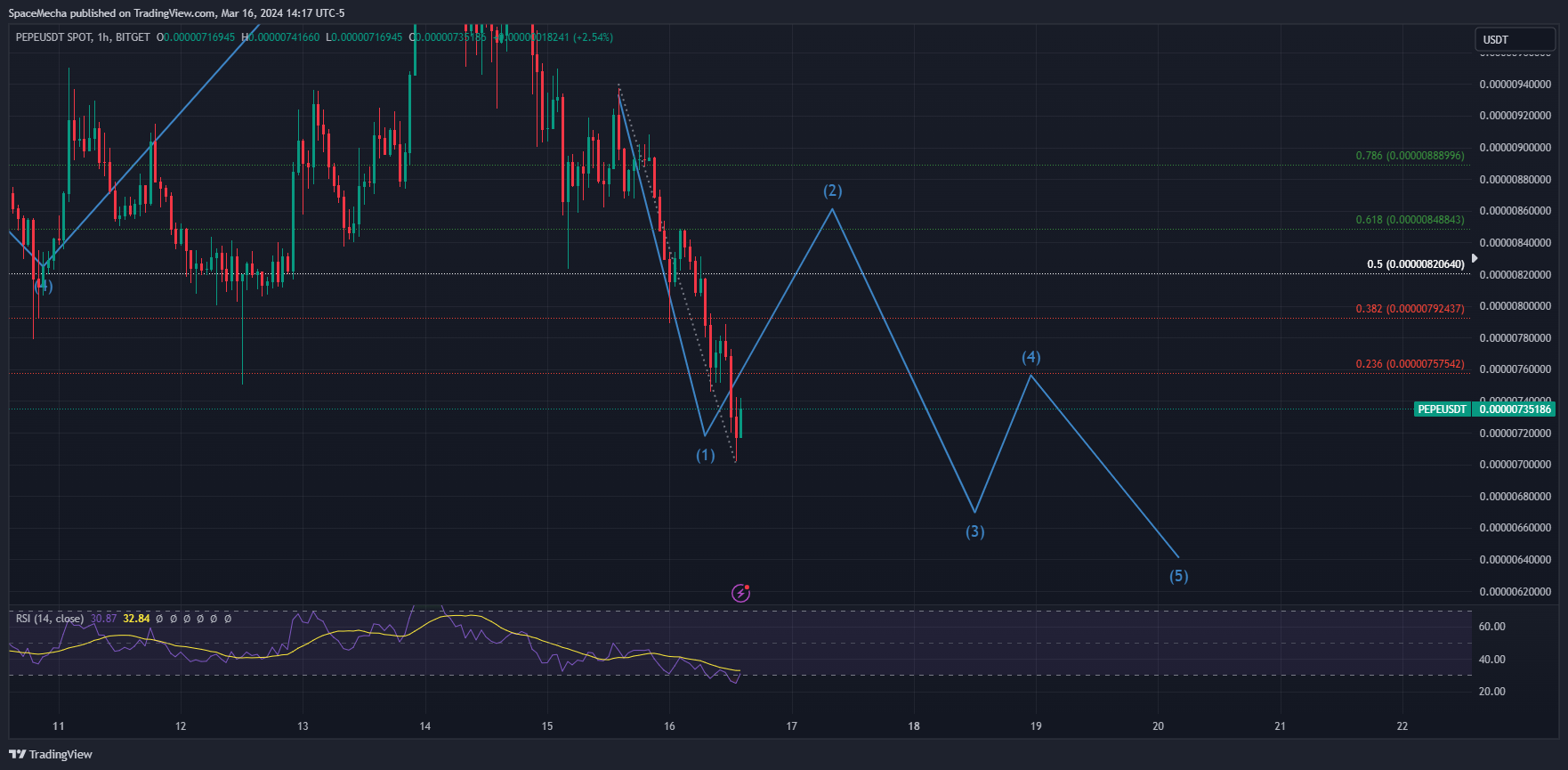This screenshot has height=770, width=1568.
Task: Click the +2.54% change value in header
Action: 593,37
